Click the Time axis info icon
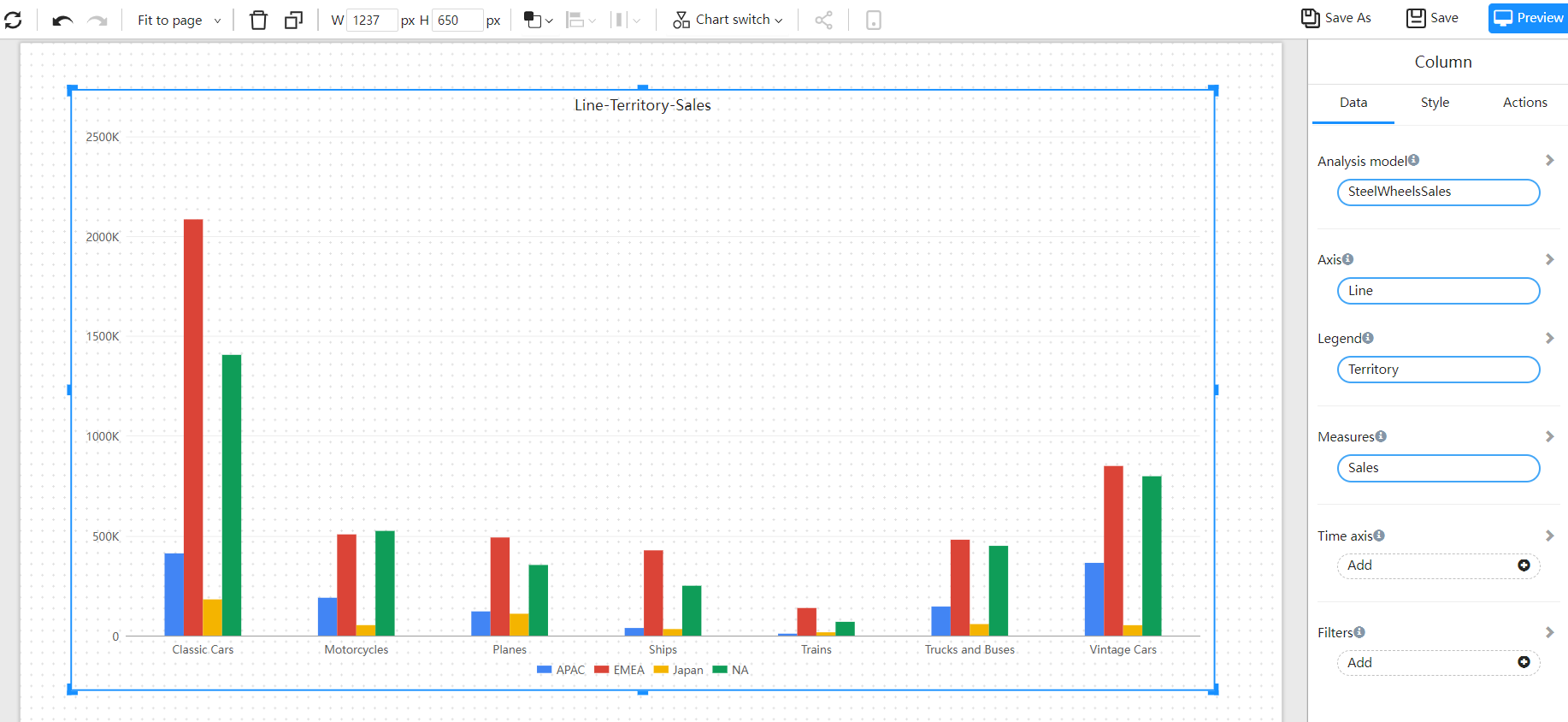 pos(1379,536)
